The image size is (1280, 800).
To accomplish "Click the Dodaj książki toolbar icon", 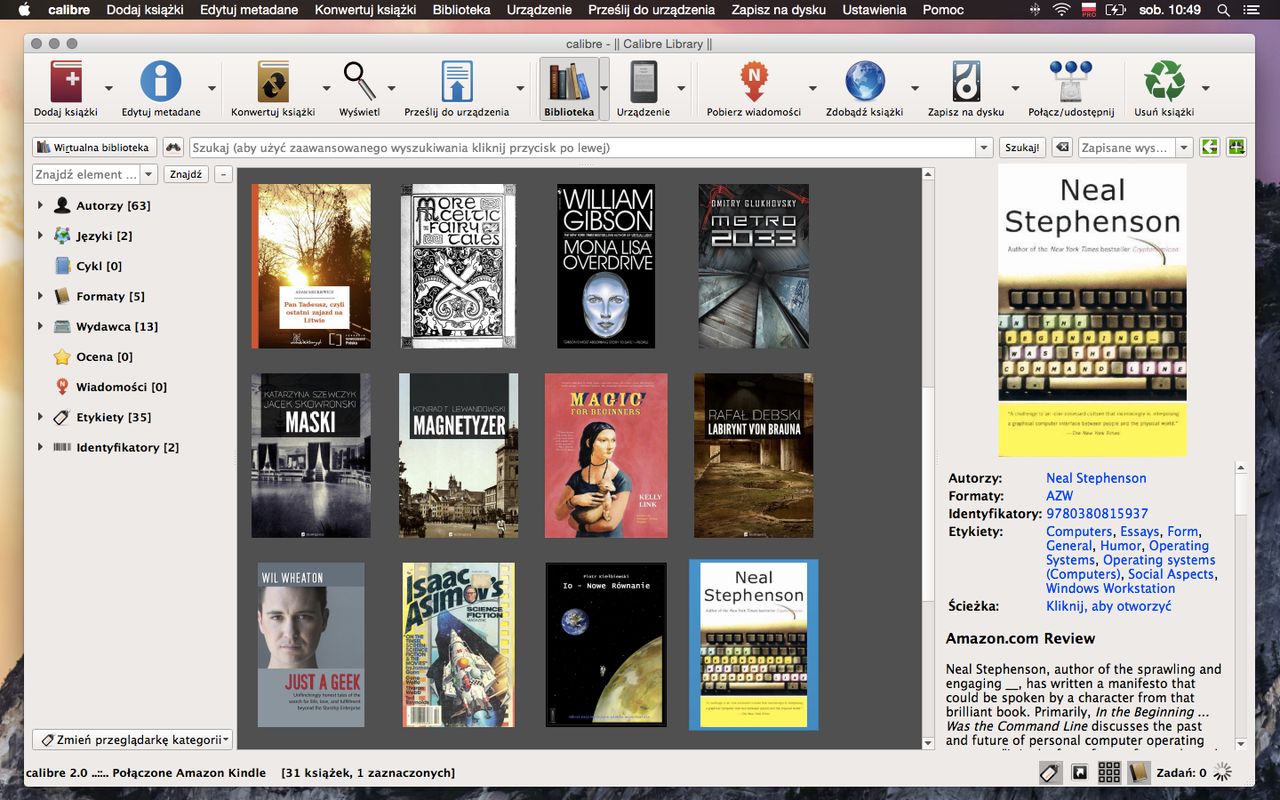I will pyautogui.click(x=66, y=82).
